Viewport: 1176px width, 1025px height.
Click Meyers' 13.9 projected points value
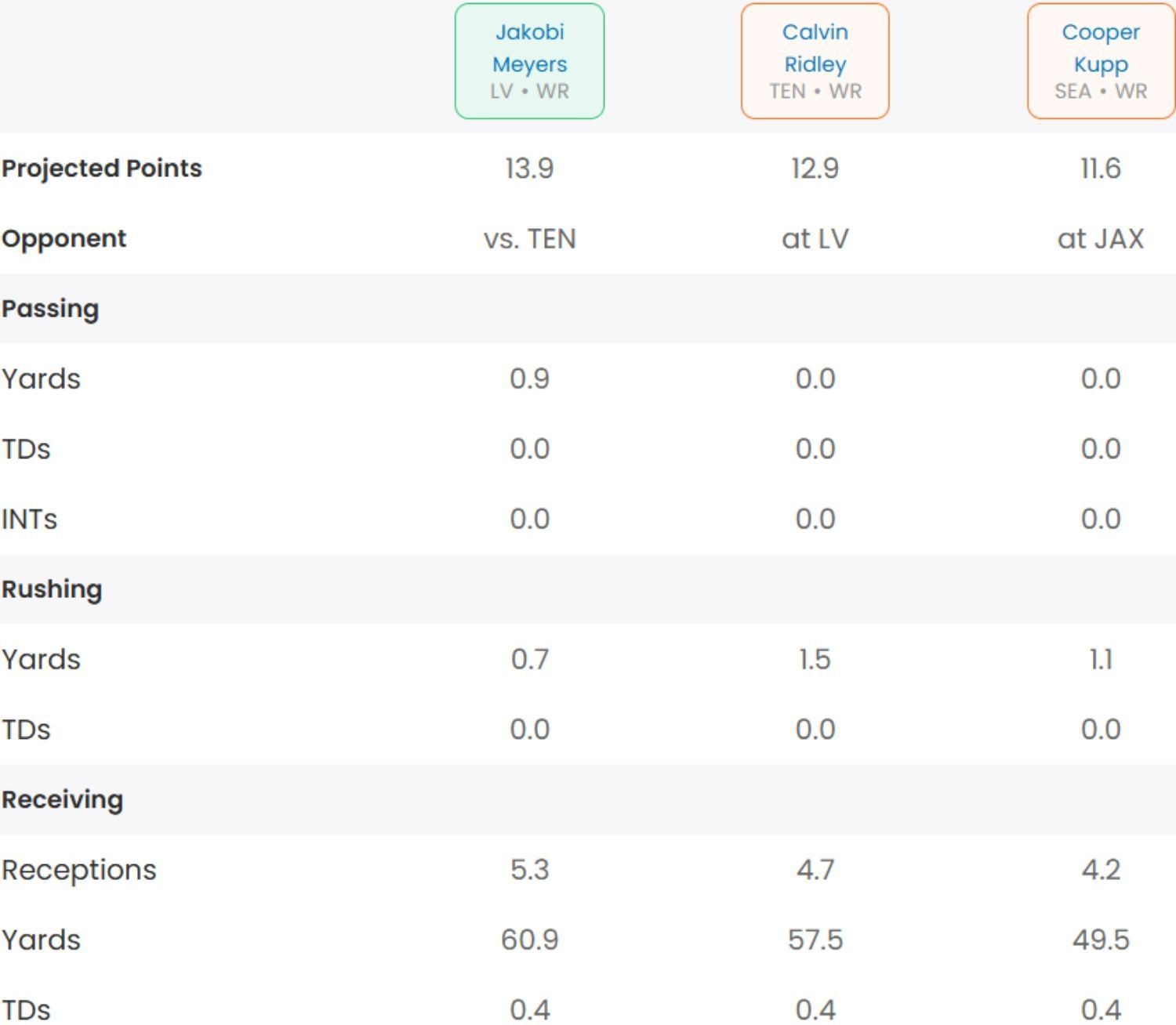coord(529,168)
